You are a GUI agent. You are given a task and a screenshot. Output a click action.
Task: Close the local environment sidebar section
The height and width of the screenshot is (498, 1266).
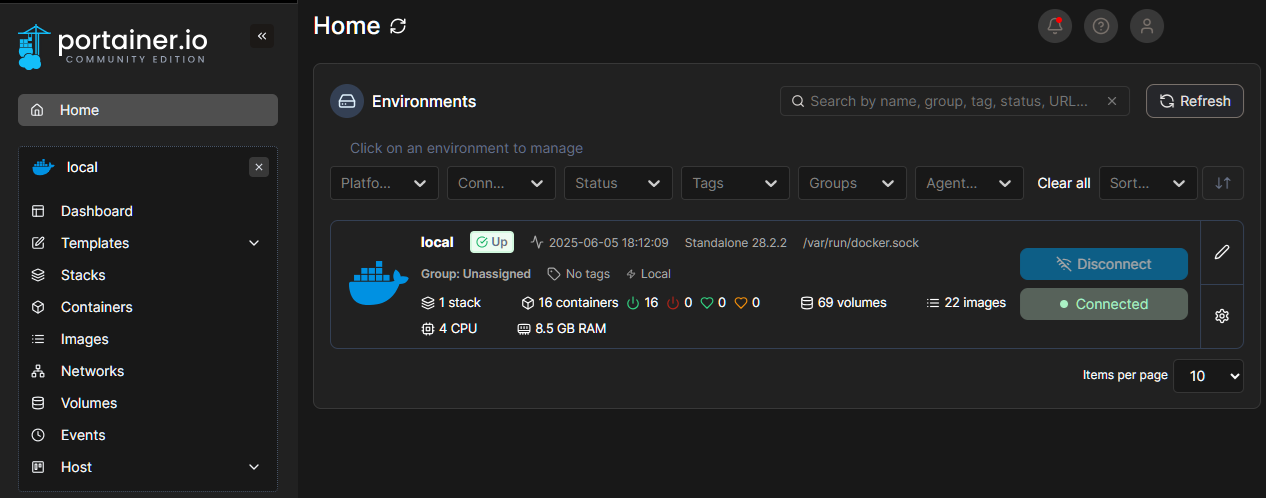tap(259, 167)
